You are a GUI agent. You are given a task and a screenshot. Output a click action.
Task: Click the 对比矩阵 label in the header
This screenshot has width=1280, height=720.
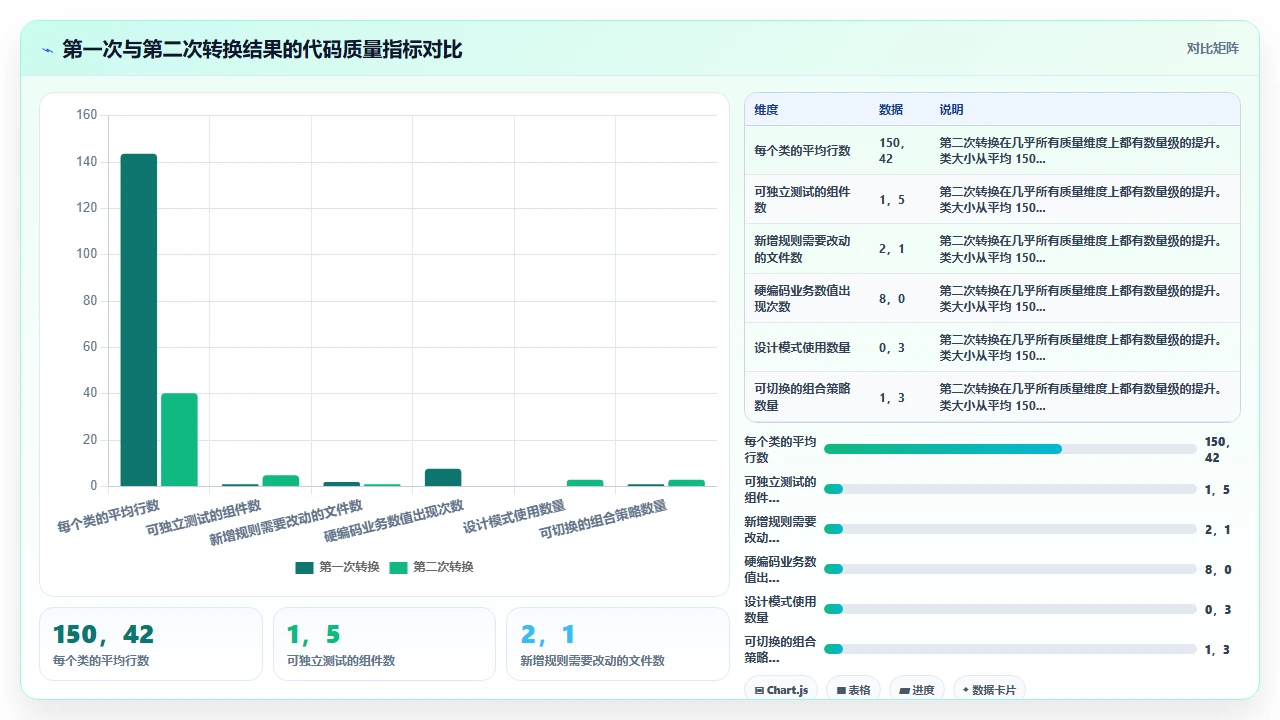click(x=1212, y=48)
